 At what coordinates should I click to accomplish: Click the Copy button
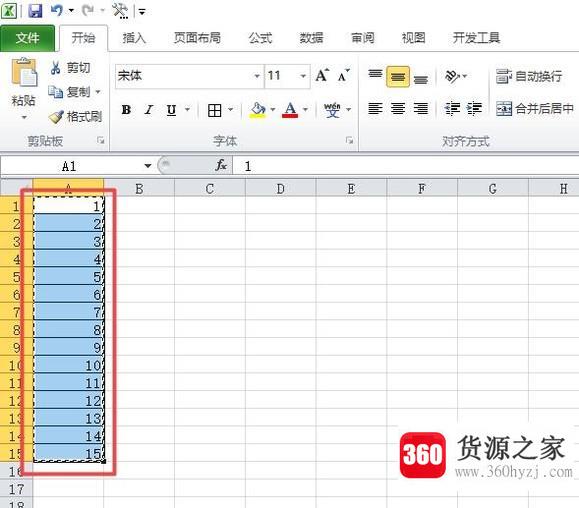pos(69,92)
